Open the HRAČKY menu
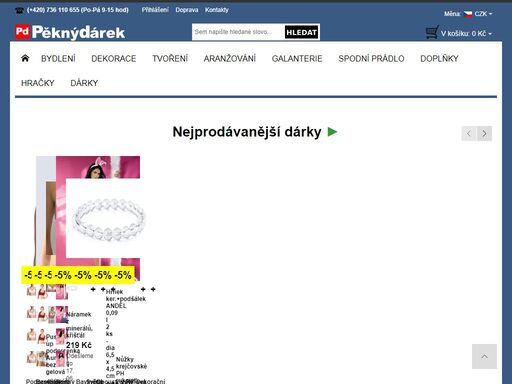The height and width of the screenshot is (384, 512). [38, 83]
